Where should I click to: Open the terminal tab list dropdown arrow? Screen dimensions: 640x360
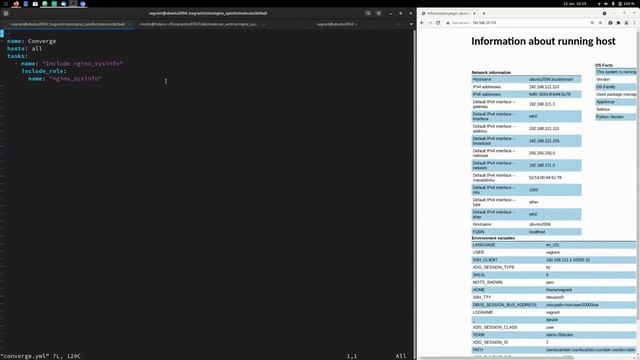tap(411, 24)
